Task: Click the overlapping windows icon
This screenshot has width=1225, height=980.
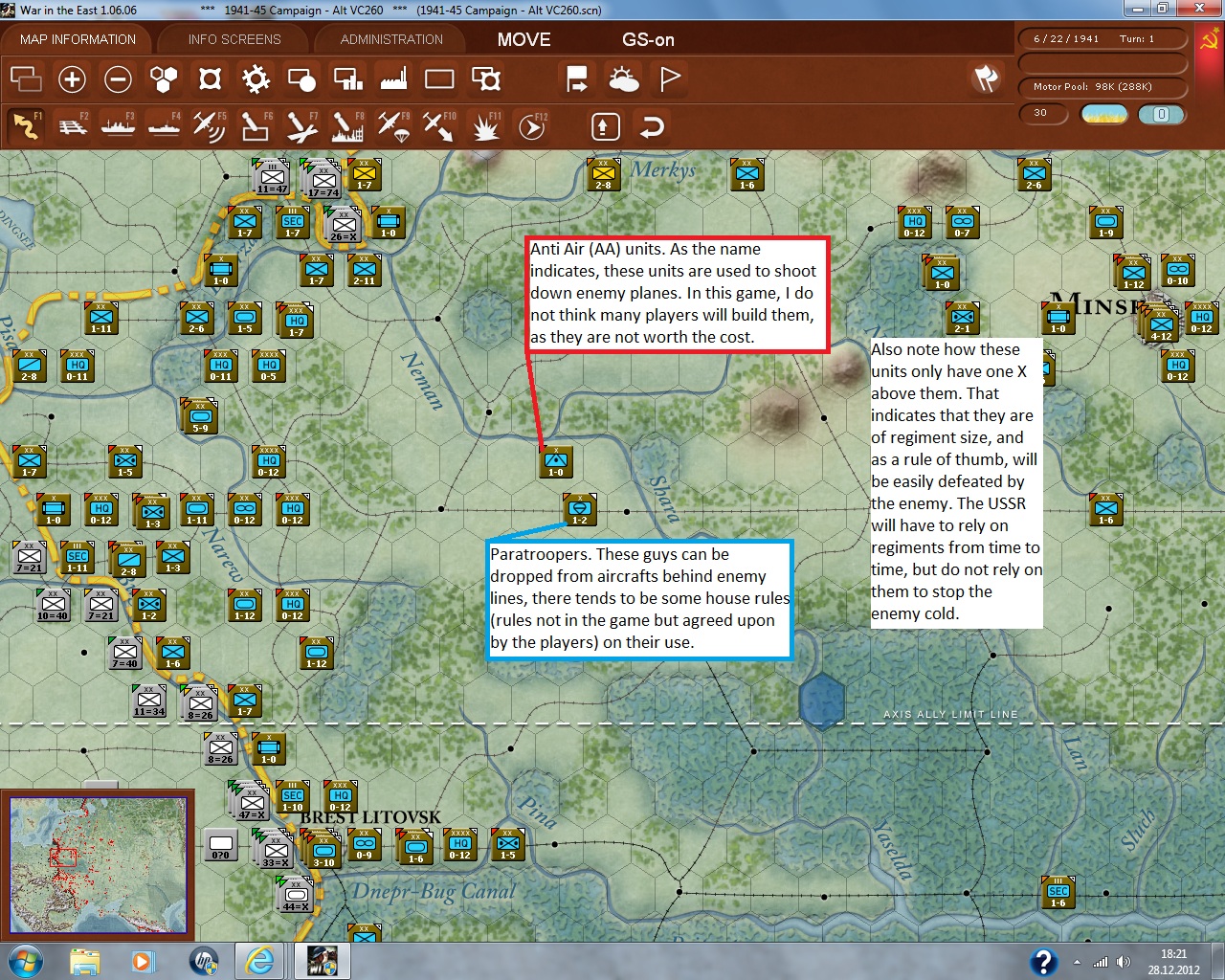Action: (x=26, y=78)
